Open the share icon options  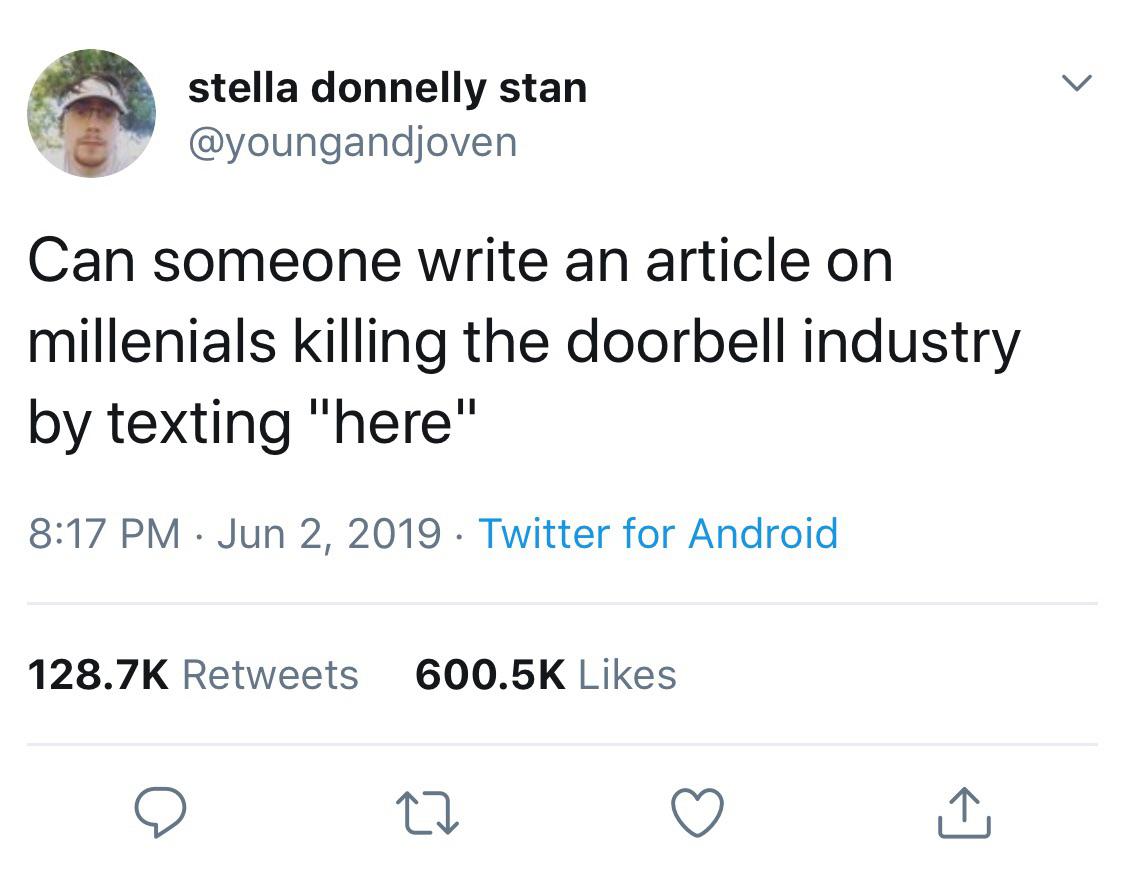pos(964,812)
